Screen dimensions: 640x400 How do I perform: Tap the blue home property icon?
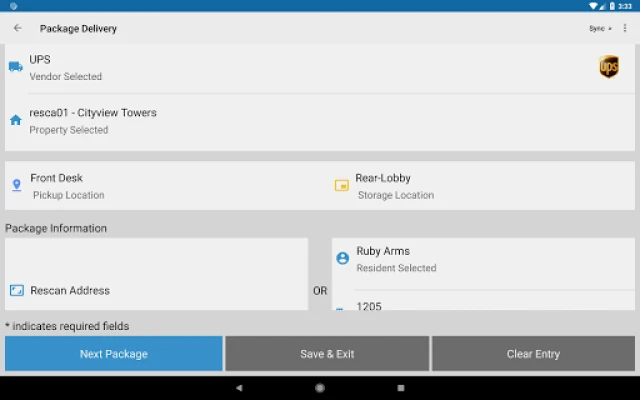(15, 120)
